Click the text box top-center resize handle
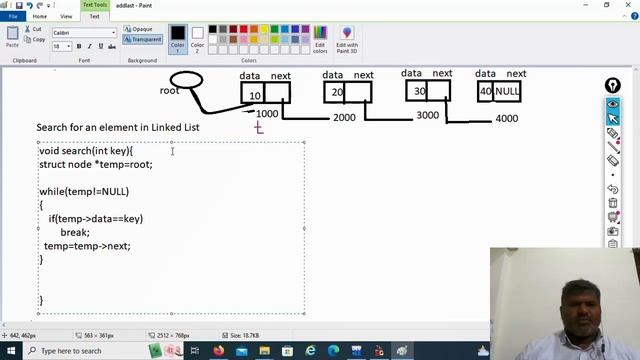This screenshot has width=640, height=360. (171, 142)
